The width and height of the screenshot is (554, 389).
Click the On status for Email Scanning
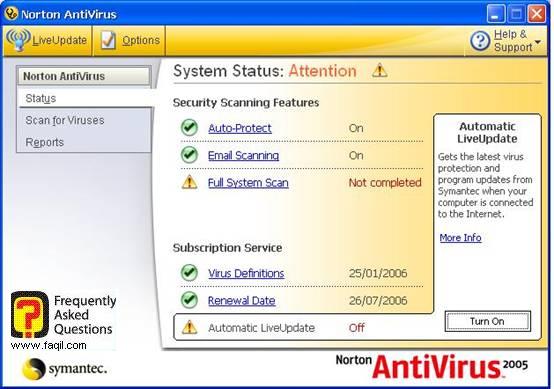point(356,155)
